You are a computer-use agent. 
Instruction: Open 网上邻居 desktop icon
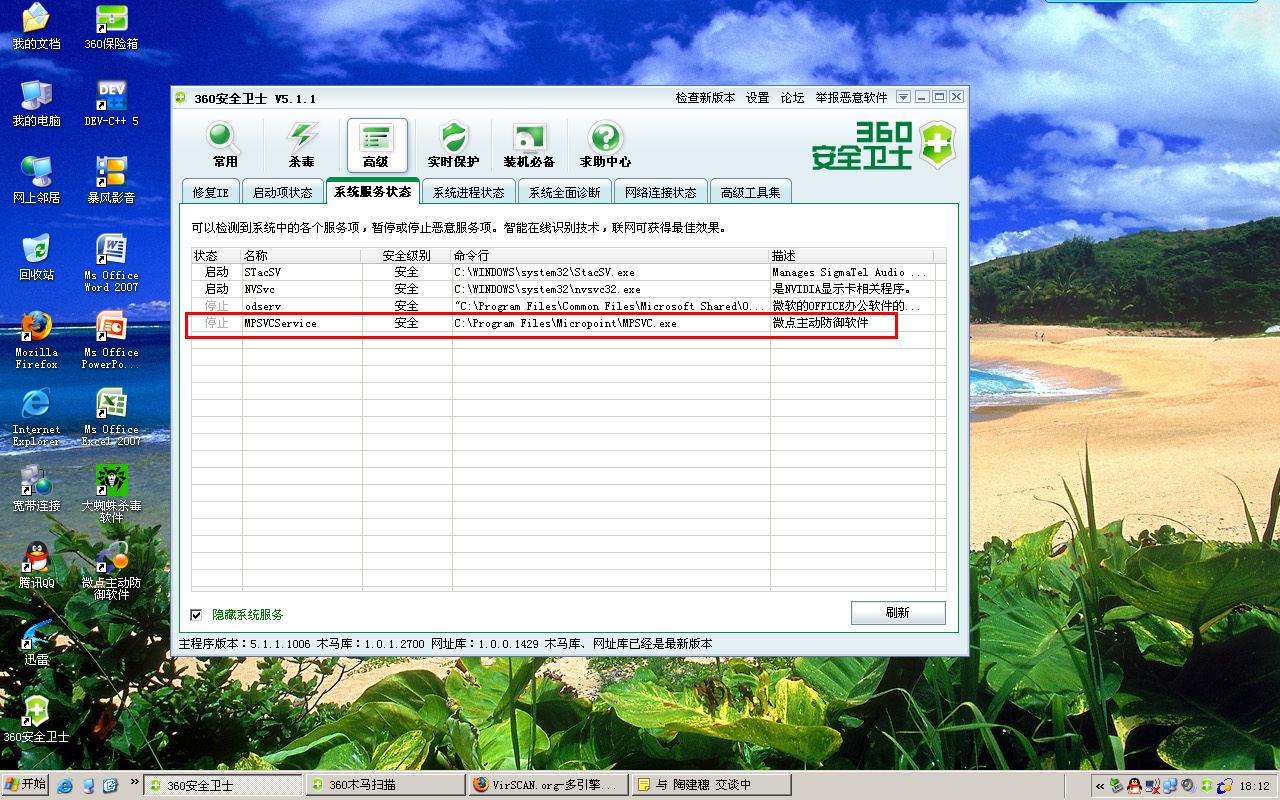[36, 180]
